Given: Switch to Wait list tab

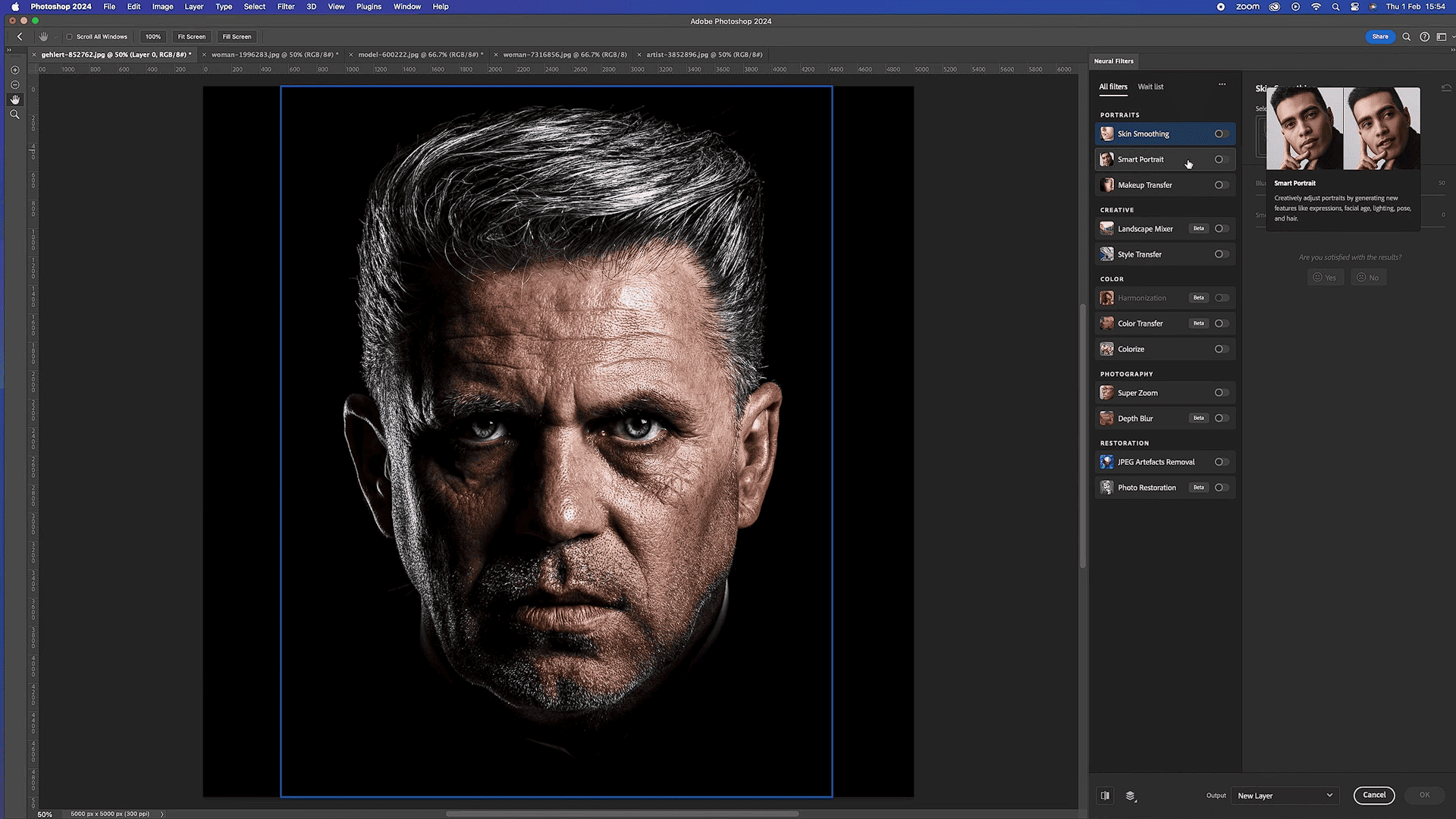Looking at the screenshot, I should pos(1150,87).
